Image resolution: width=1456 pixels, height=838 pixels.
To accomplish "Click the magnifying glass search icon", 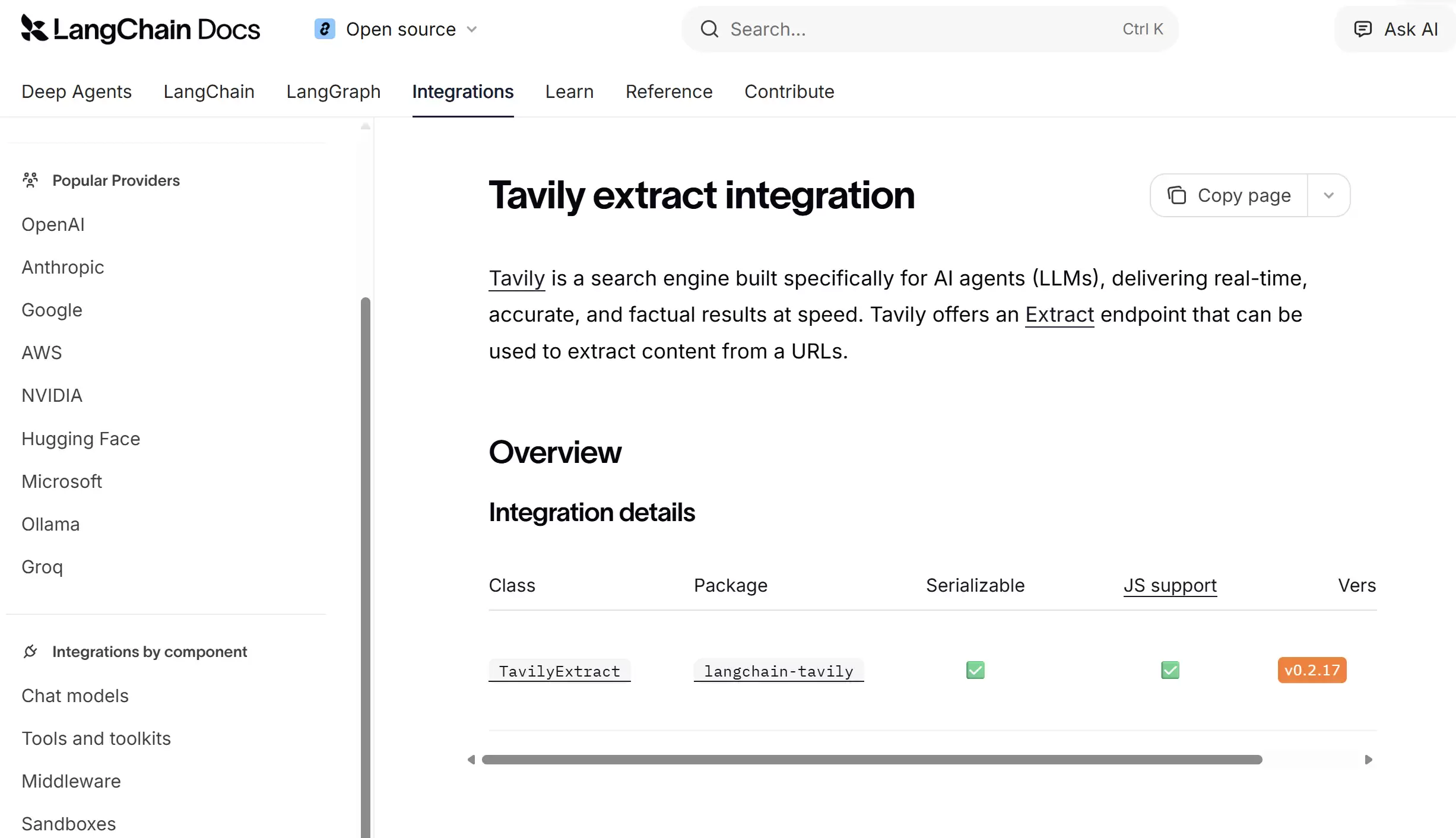I will [709, 29].
